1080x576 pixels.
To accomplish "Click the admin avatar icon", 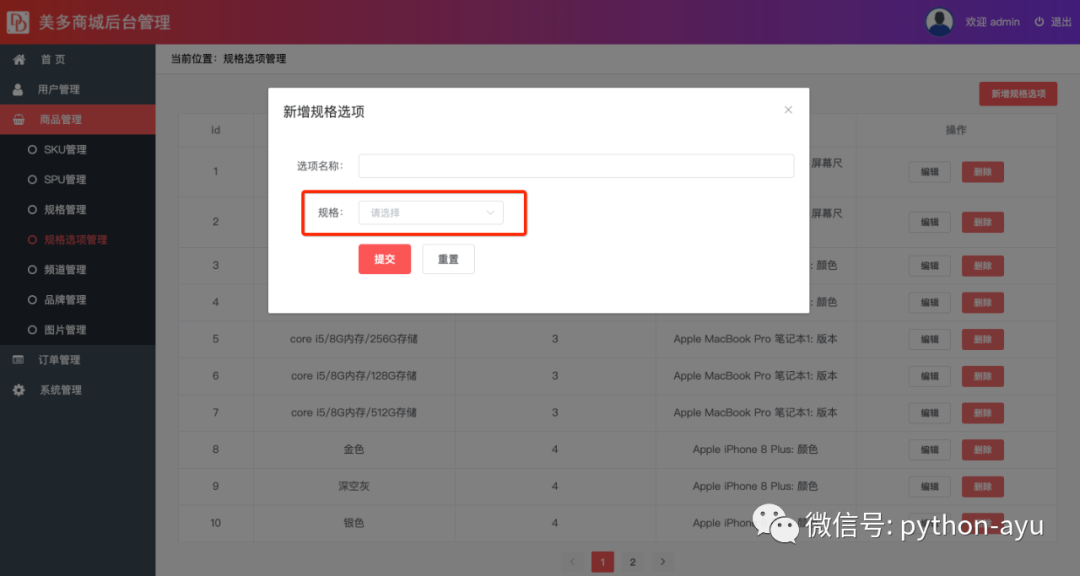I will [939, 22].
